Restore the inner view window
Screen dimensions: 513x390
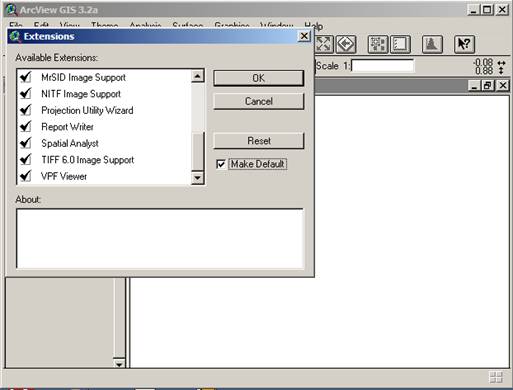click(x=487, y=86)
